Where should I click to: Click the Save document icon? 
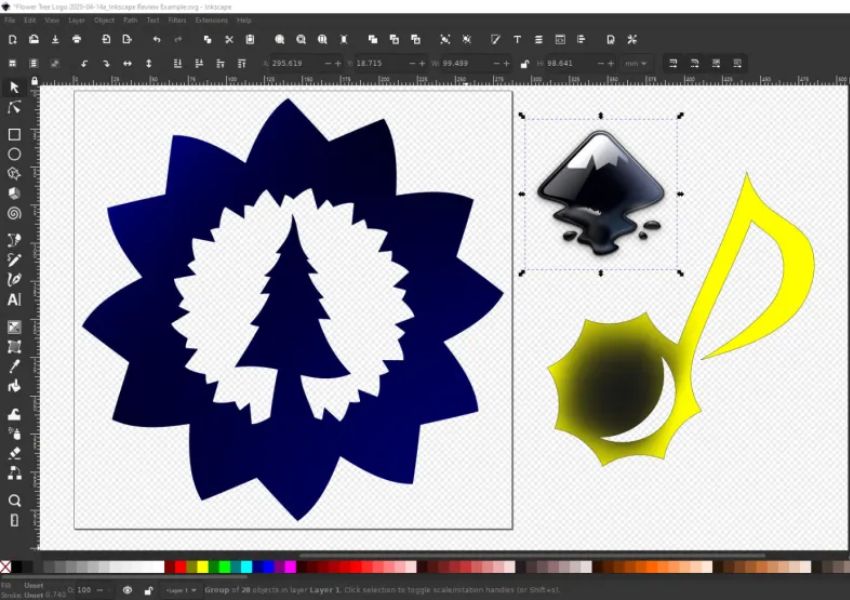click(55, 40)
